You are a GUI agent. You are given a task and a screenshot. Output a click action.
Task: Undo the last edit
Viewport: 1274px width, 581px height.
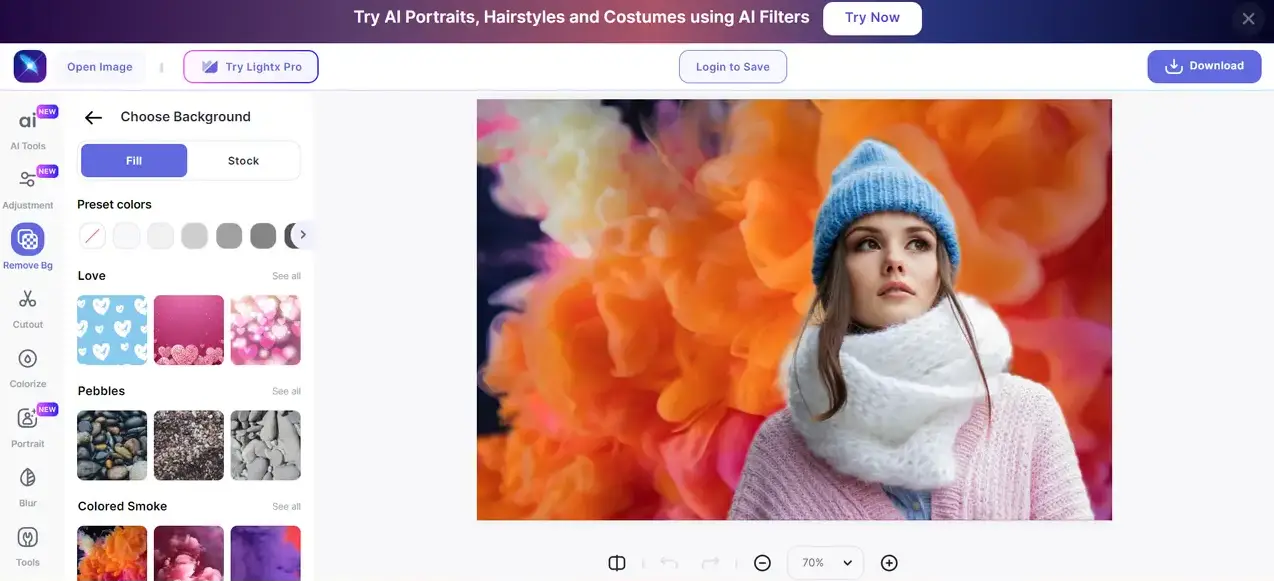pos(669,563)
